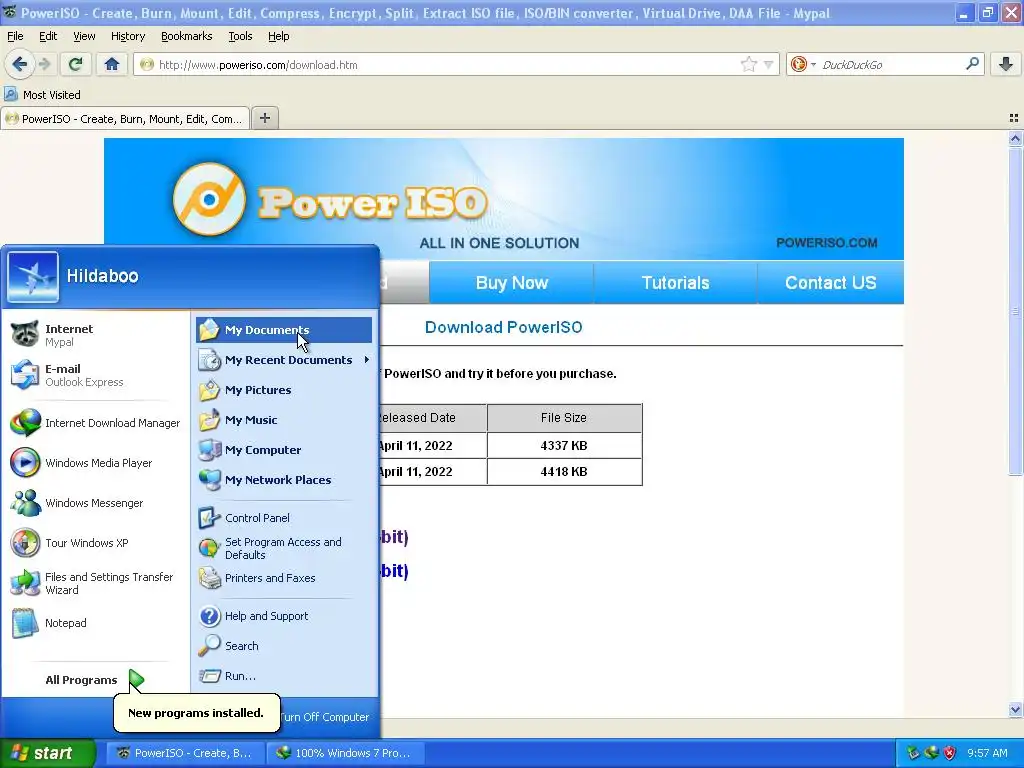Open Notepad from Start menu

click(x=96, y=623)
